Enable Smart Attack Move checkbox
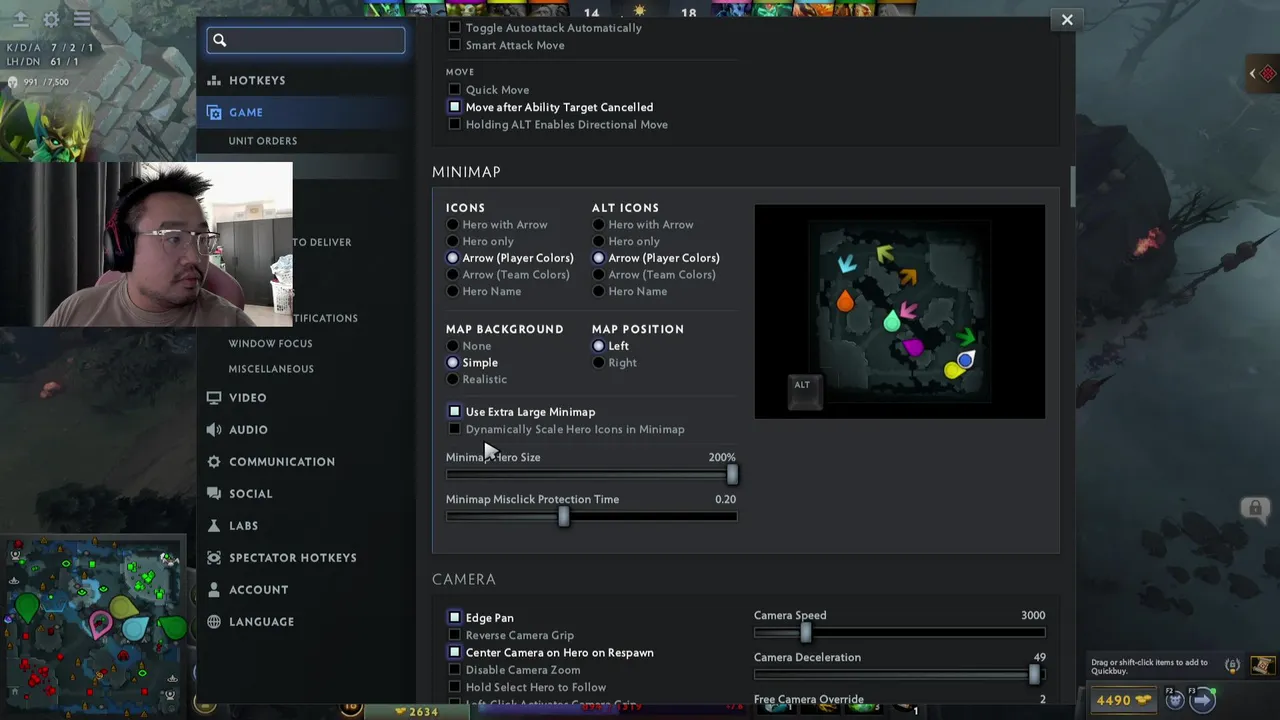Screen dimensions: 1280x720 tap(455, 45)
